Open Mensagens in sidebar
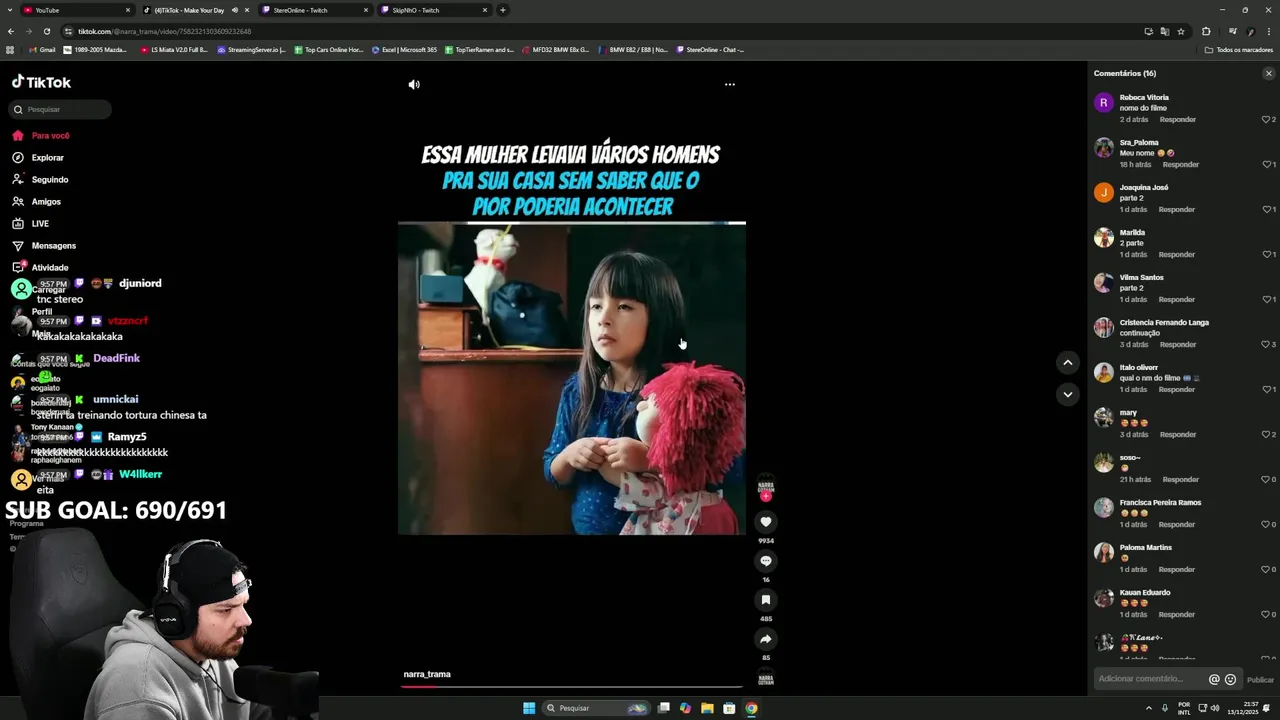The width and height of the screenshot is (1280, 720). point(53,246)
